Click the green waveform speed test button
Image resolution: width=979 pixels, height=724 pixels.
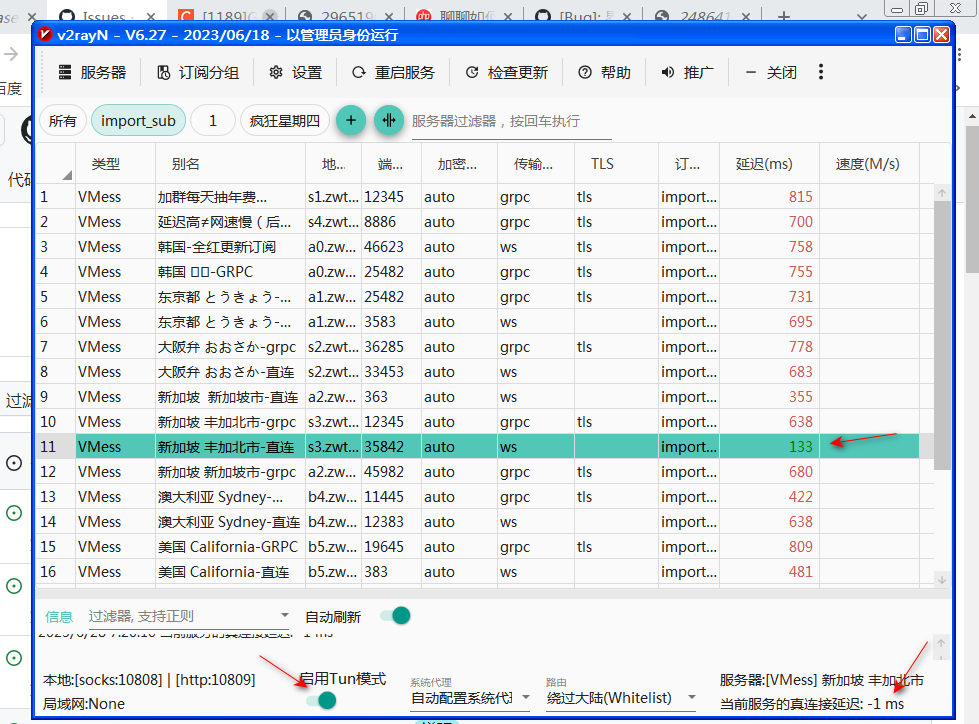tap(389, 120)
